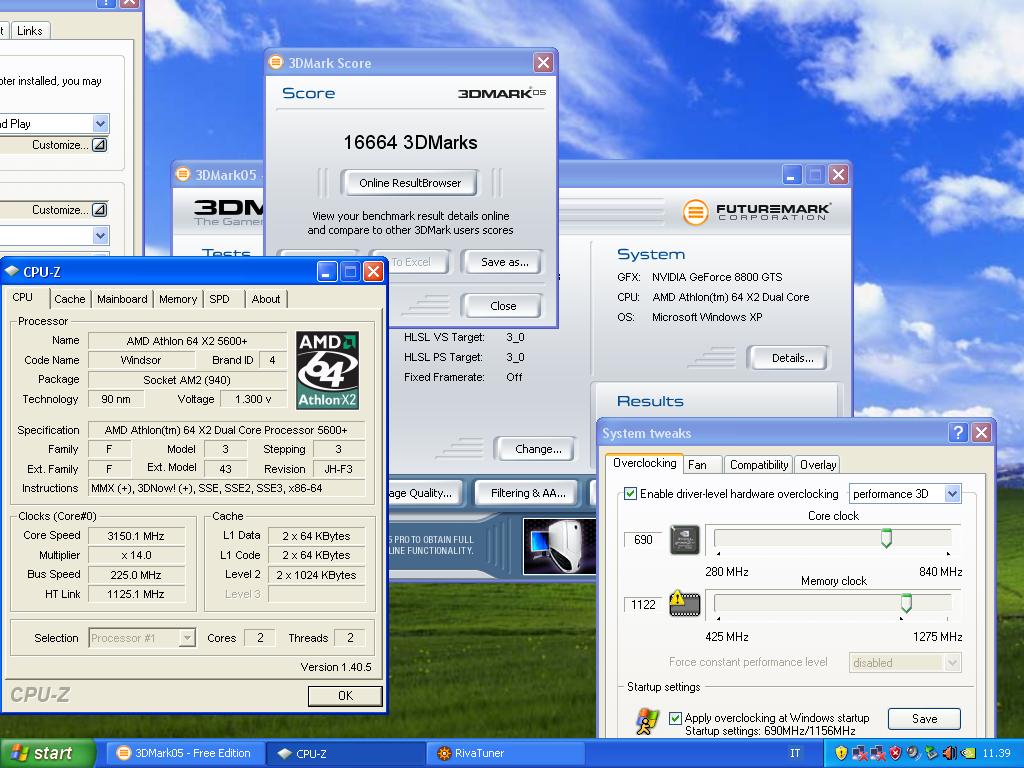Toggle Enable driver-level hardware overclocking checkbox
1024x768 pixels.
click(x=630, y=494)
